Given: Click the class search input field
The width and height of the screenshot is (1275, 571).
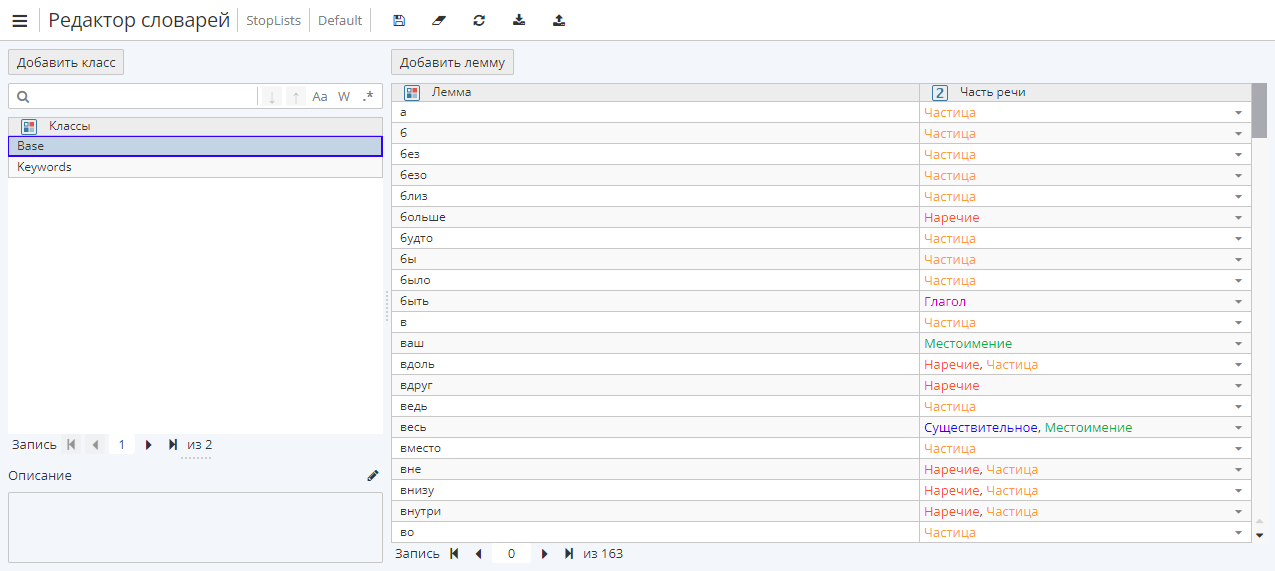Looking at the screenshot, I should click(x=145, y=97).
